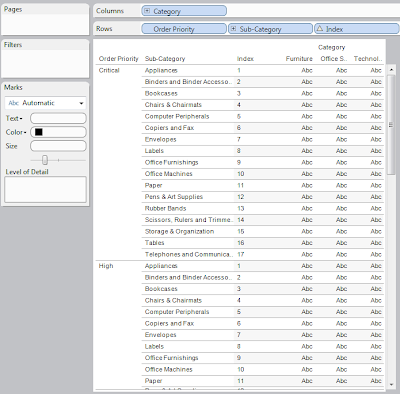Screen dimensions: 400x394
Task: Click the scrollbar down arrow
Action: pos(391,385)
